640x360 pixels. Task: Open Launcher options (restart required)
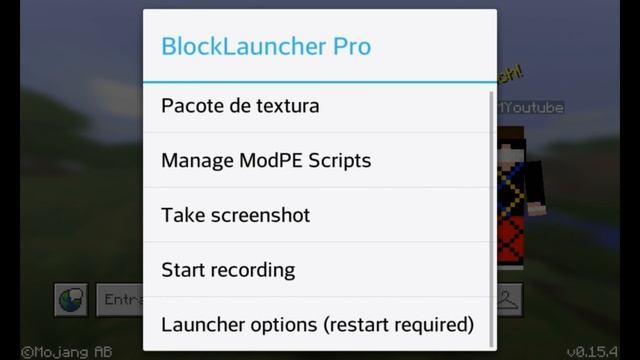coord(317,324)
